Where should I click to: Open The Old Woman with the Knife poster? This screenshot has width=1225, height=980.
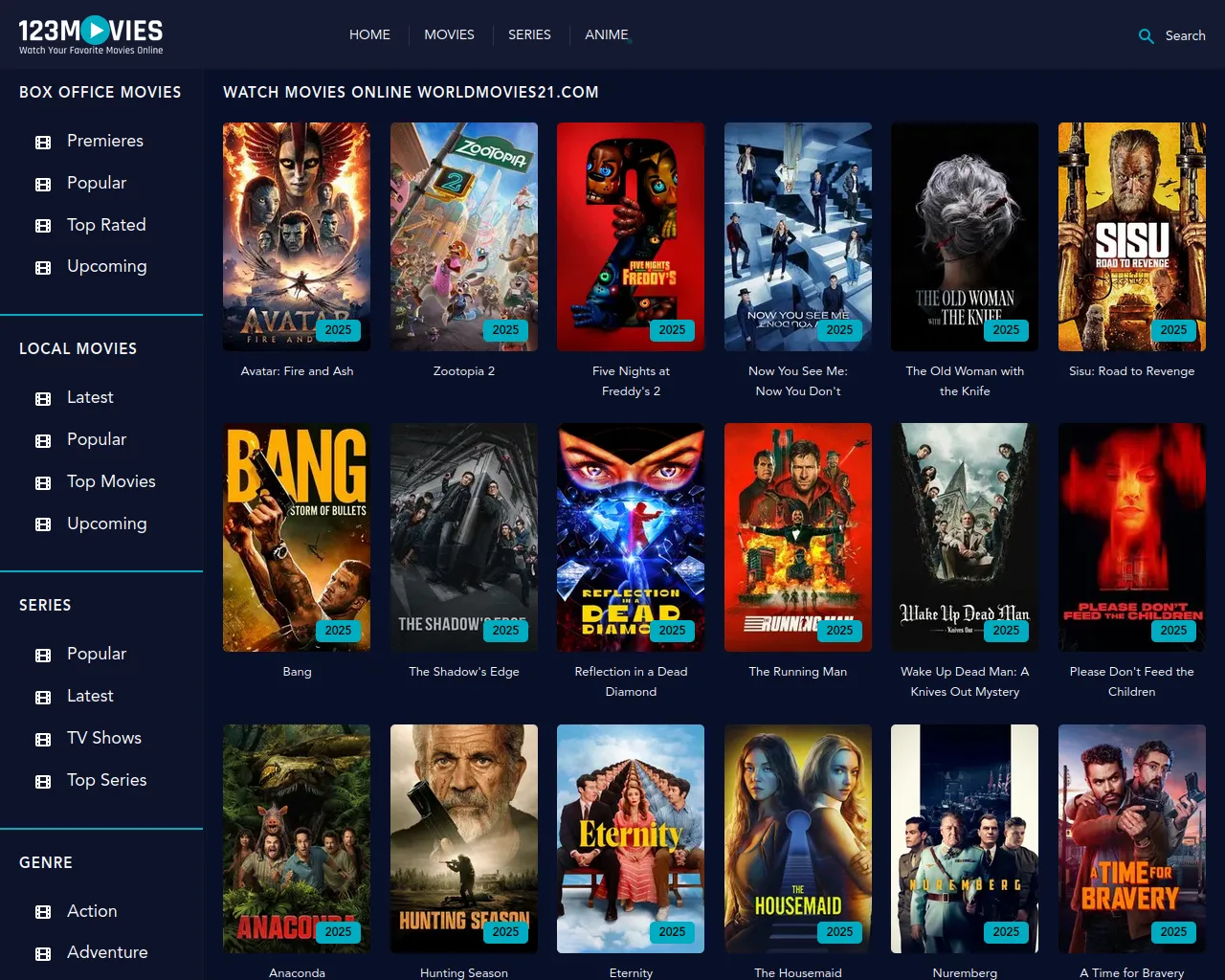click(x=965, y=236)
